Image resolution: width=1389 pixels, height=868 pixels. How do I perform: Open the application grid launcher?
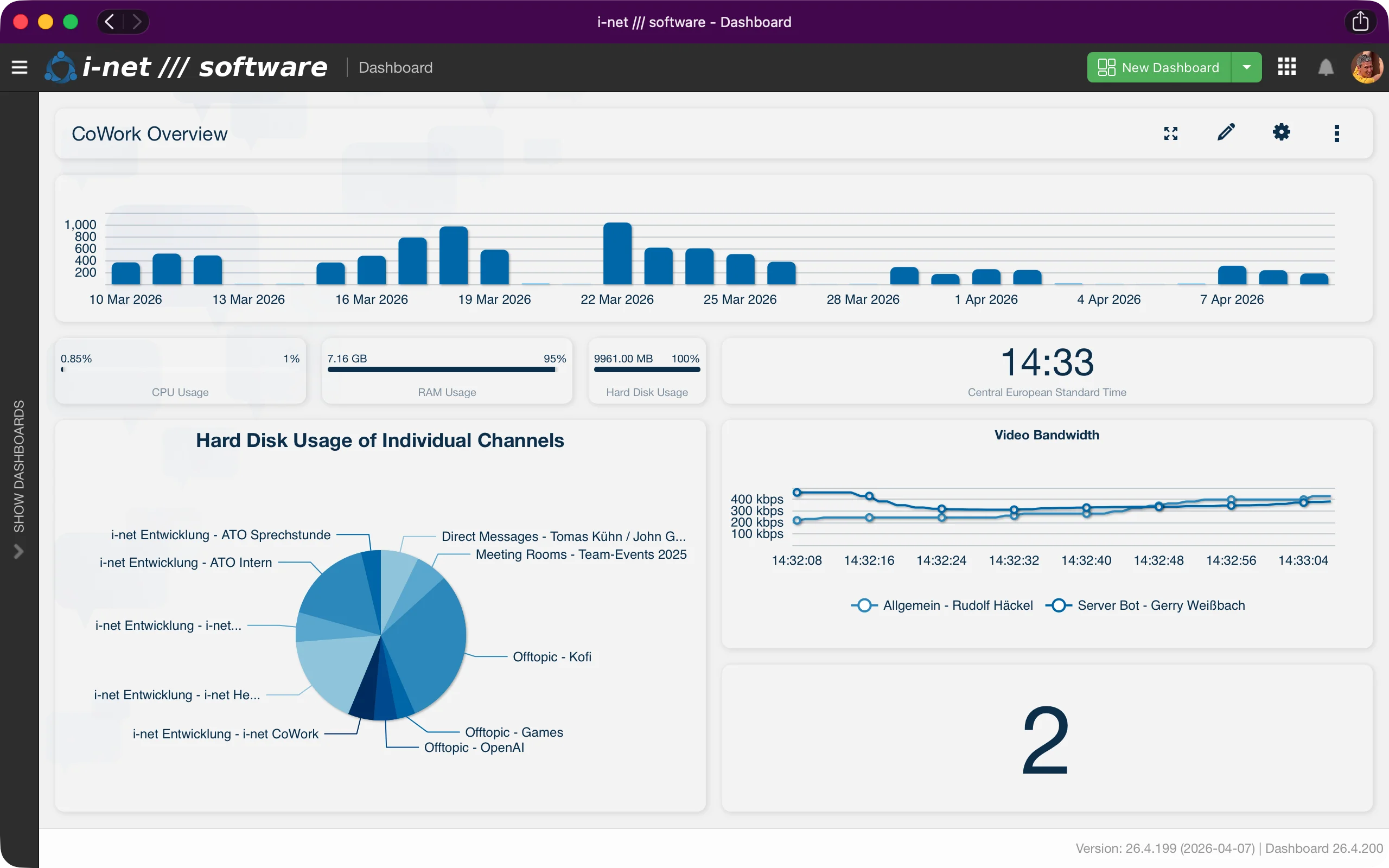(1287, 67)
